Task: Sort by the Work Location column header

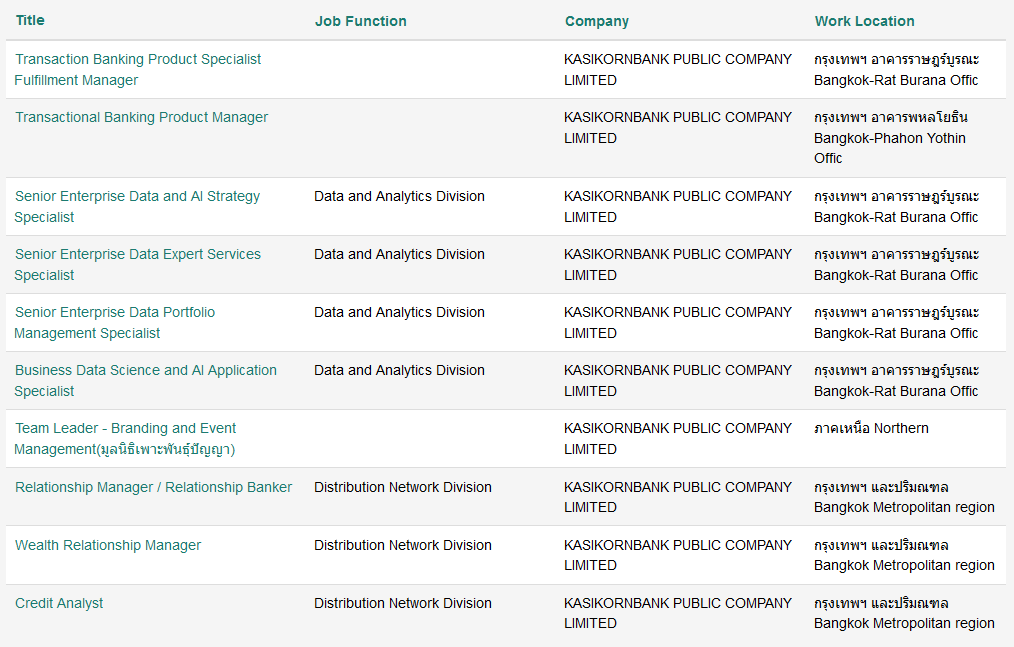Action: click(865, 21)
